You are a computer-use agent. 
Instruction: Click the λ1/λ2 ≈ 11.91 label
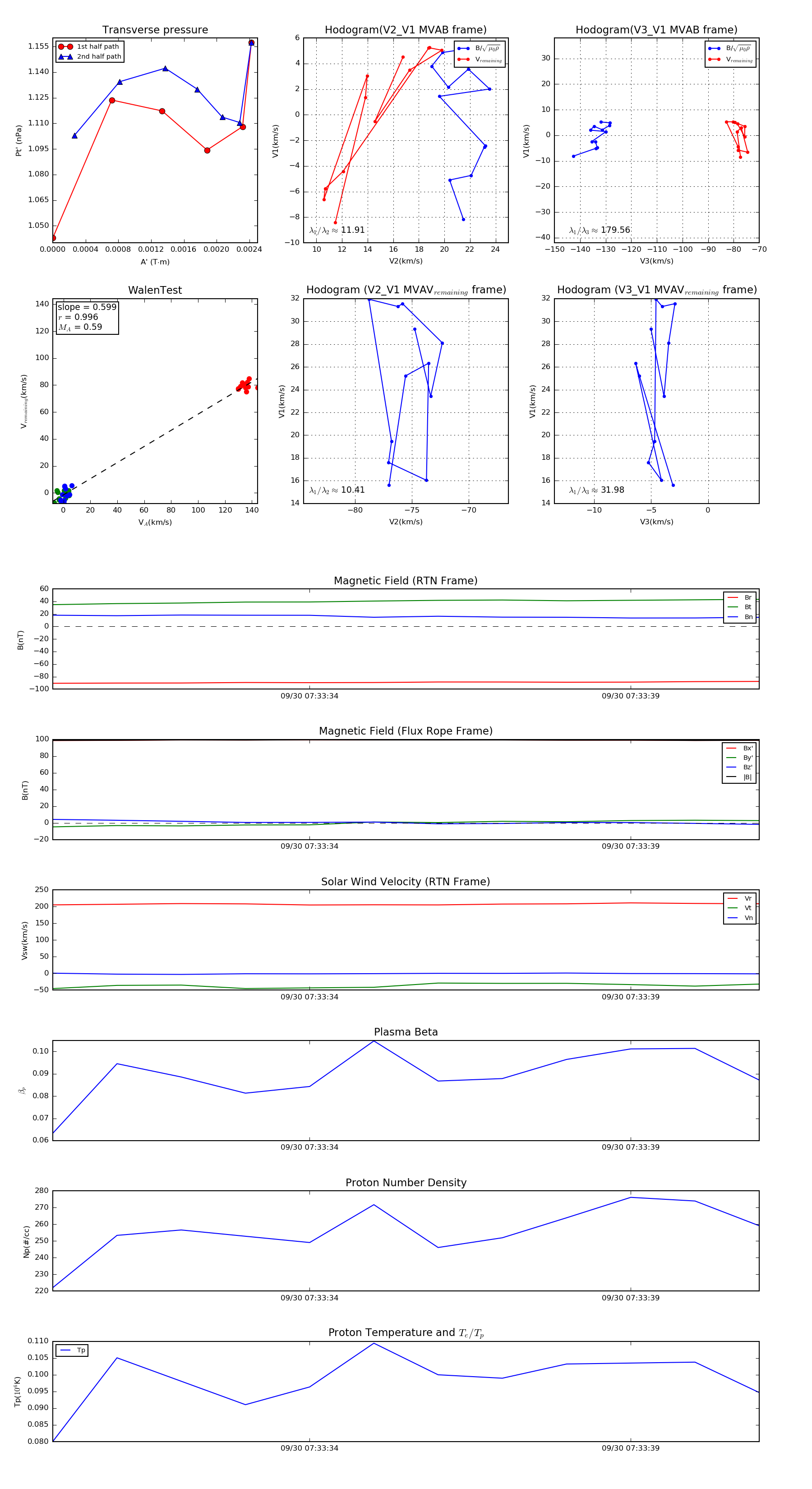337,230
